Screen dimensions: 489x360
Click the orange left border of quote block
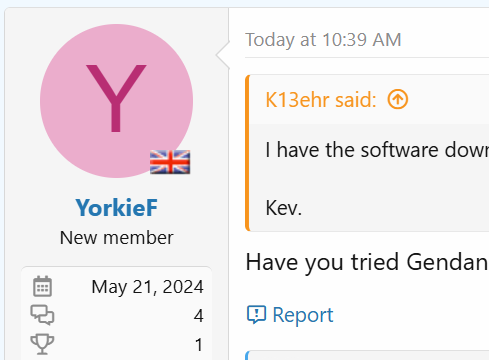pyautogui.click(x=247, y=153)
